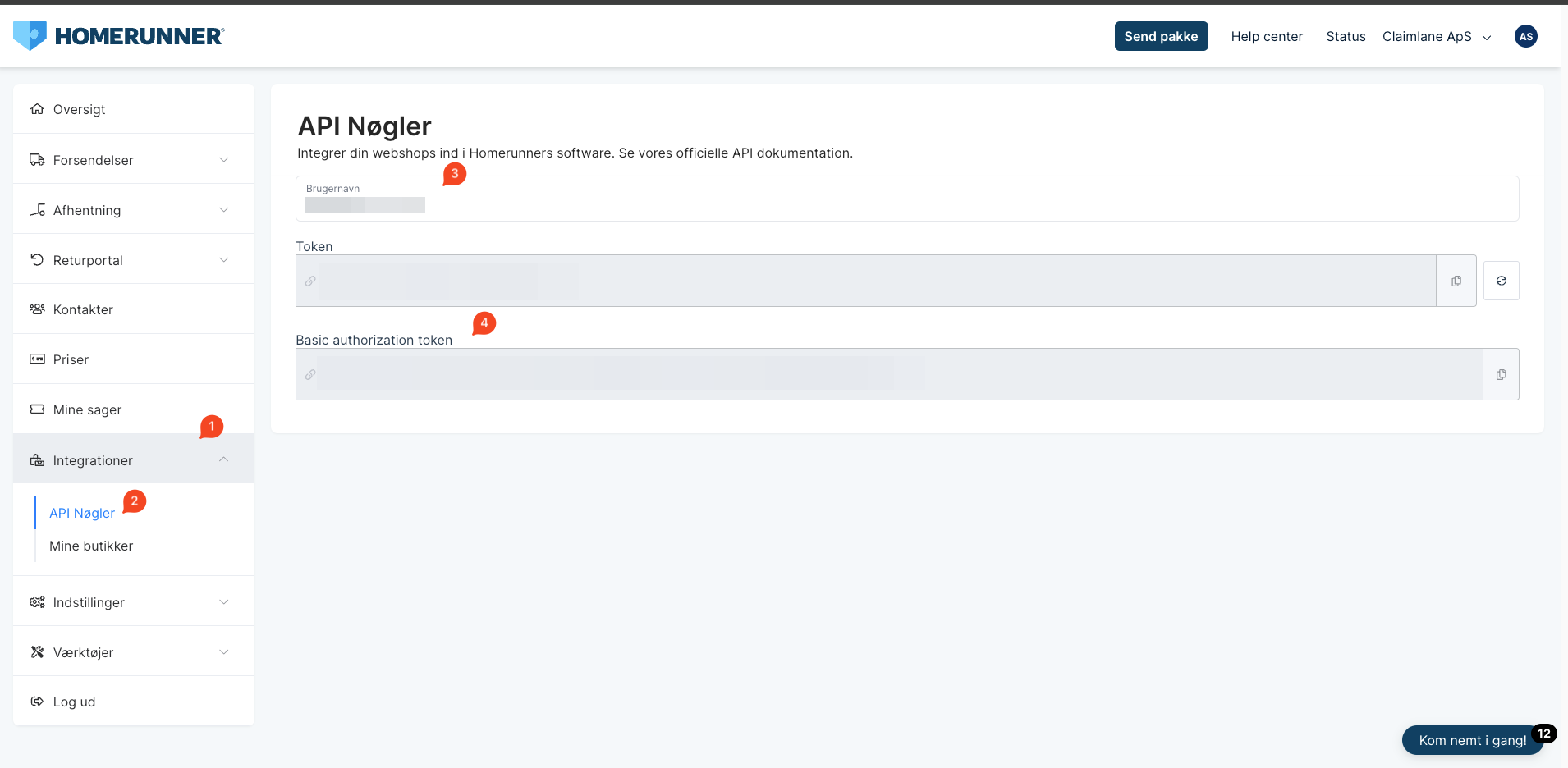Click the Oversigt home icon
This screenshot has width=1568, height=768.
pyautogui.click(x=37, y=109)
